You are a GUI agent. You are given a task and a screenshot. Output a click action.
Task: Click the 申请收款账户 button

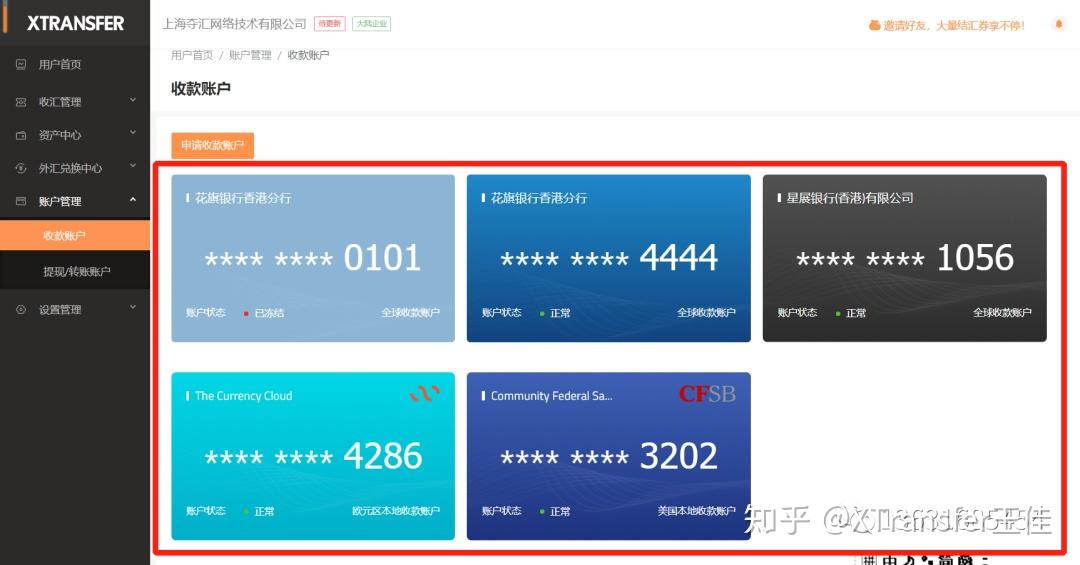213,145
